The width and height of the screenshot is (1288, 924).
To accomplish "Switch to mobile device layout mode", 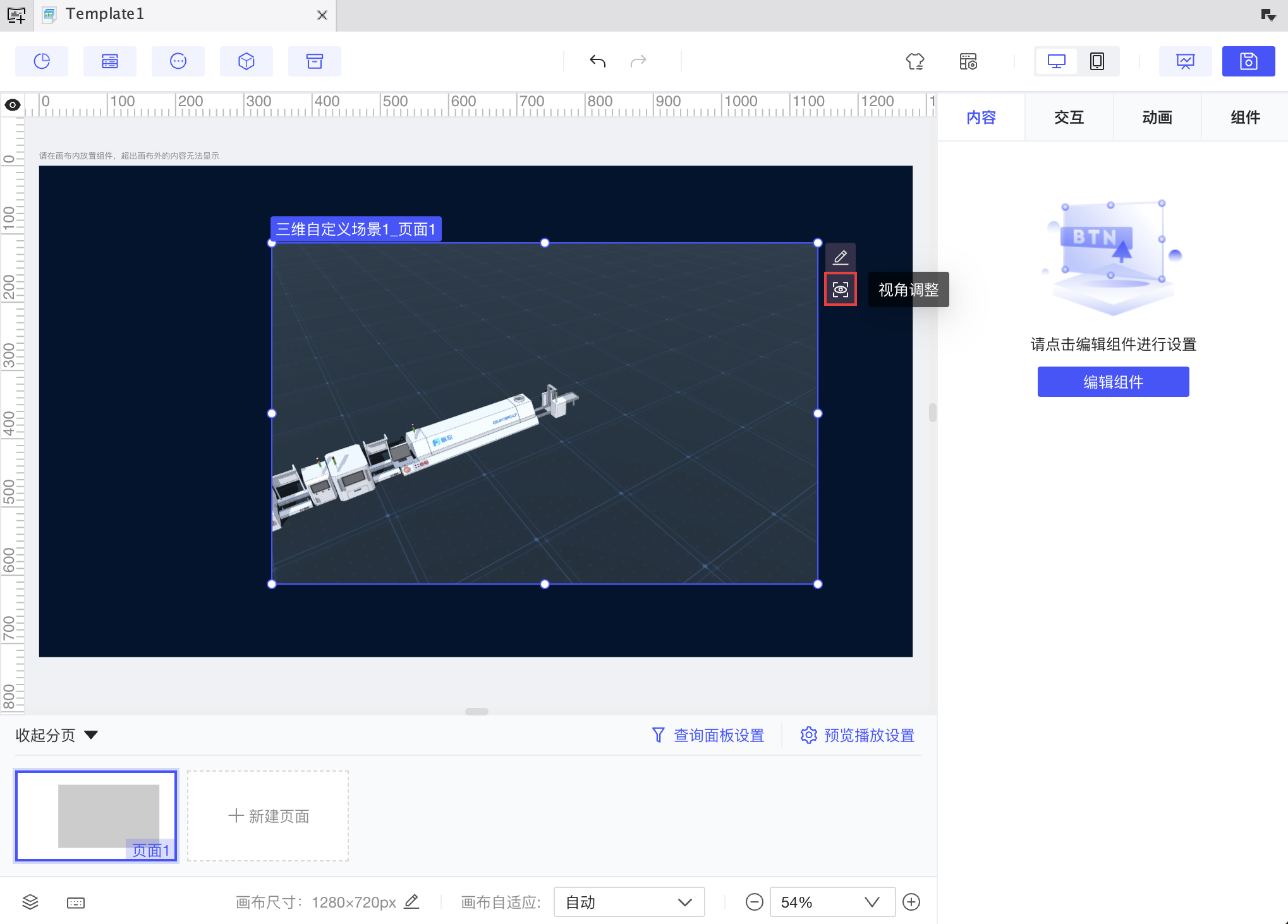I will (x=1097, y=61).
